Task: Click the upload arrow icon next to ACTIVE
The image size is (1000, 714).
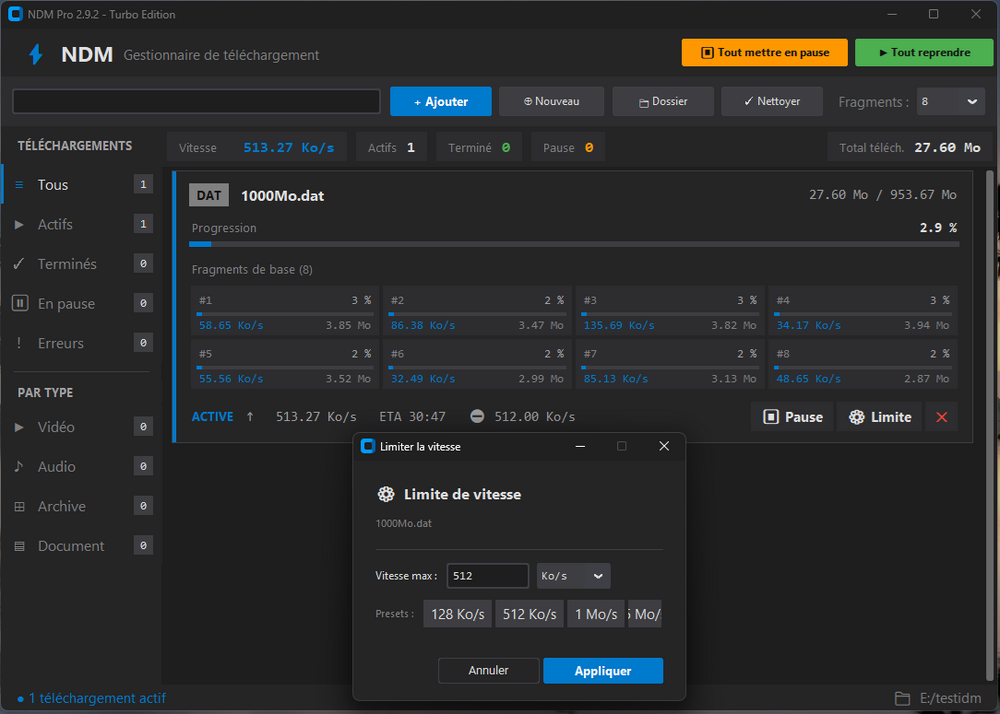Action: pos(250,416)
